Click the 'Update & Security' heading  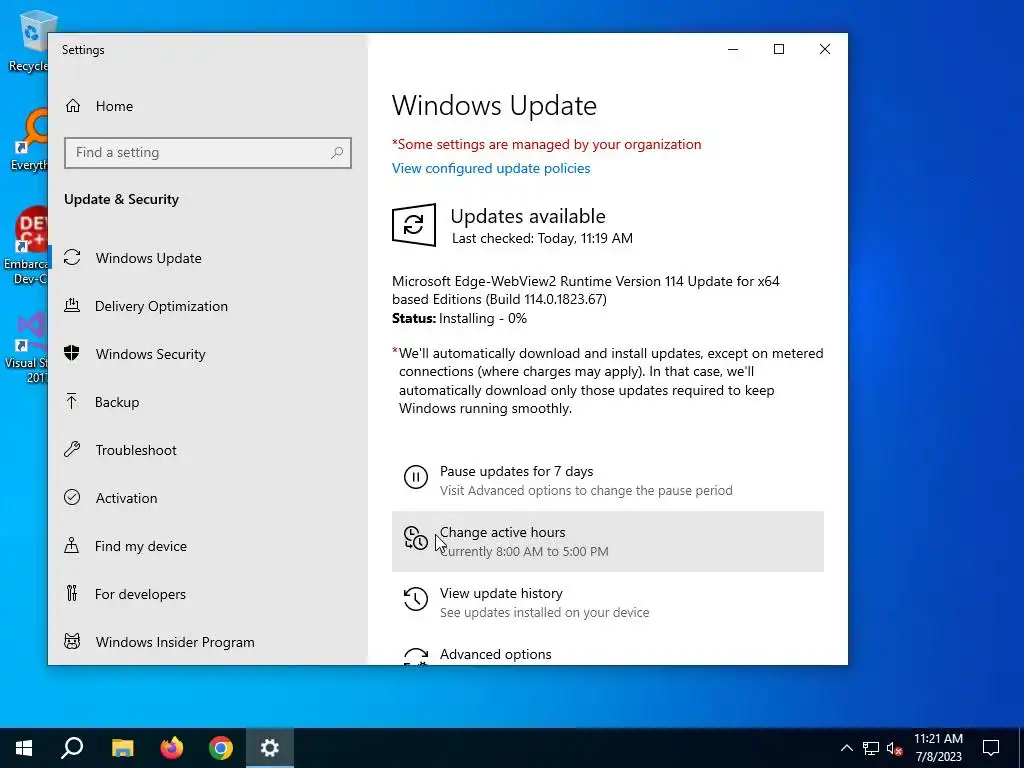[121, 199]
